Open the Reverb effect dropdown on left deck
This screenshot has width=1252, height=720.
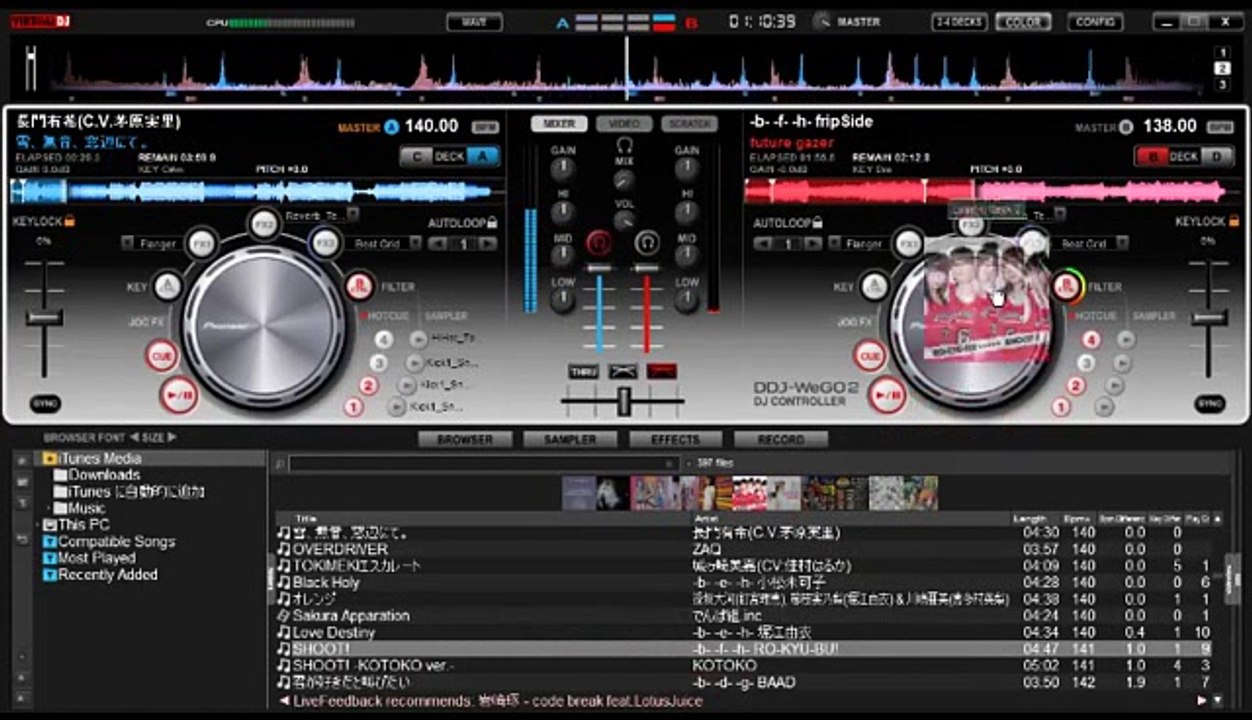(x=353, y=214)
